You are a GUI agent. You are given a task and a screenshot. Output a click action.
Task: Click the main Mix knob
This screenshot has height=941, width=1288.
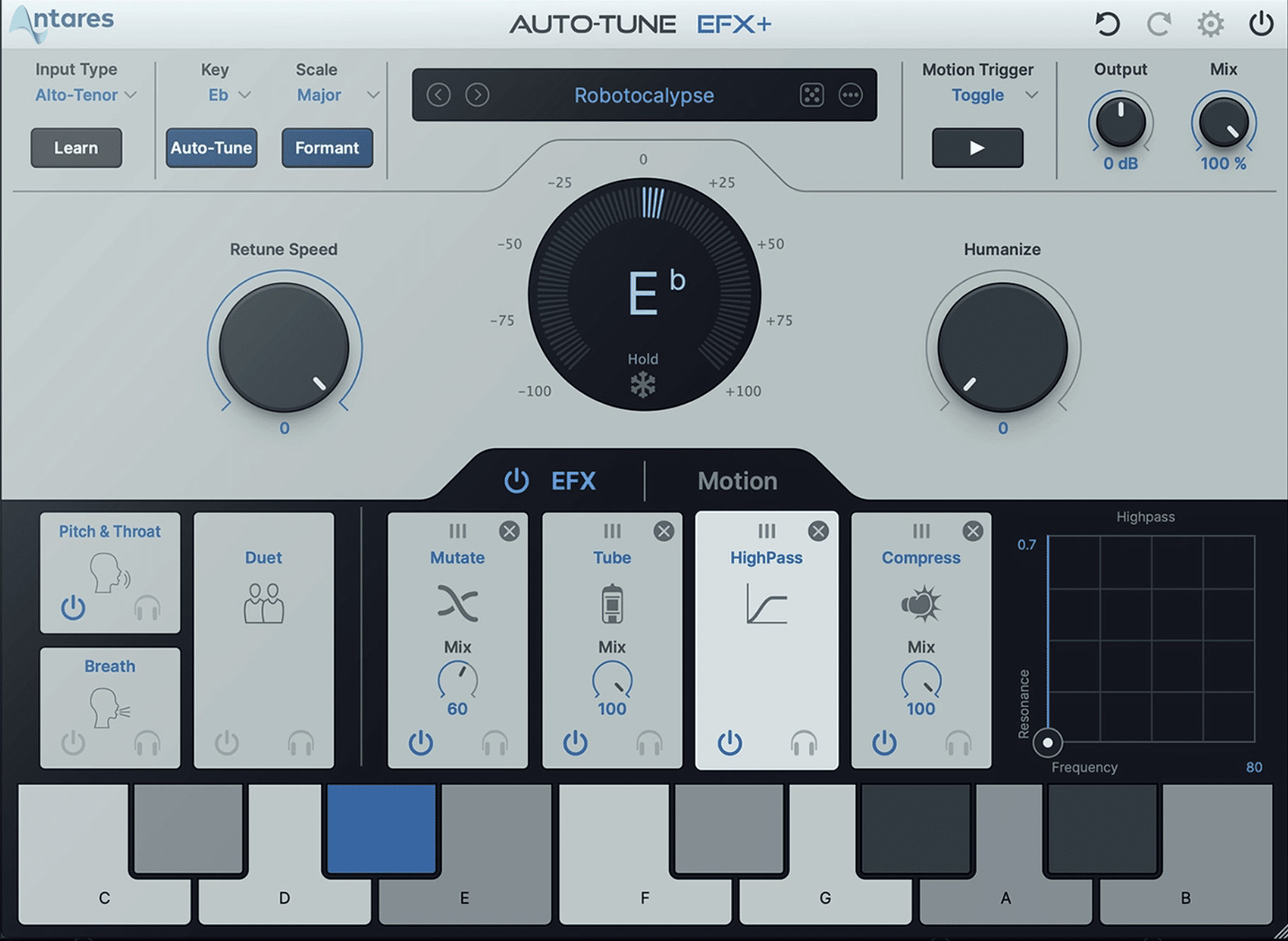tap(1224, 122)
